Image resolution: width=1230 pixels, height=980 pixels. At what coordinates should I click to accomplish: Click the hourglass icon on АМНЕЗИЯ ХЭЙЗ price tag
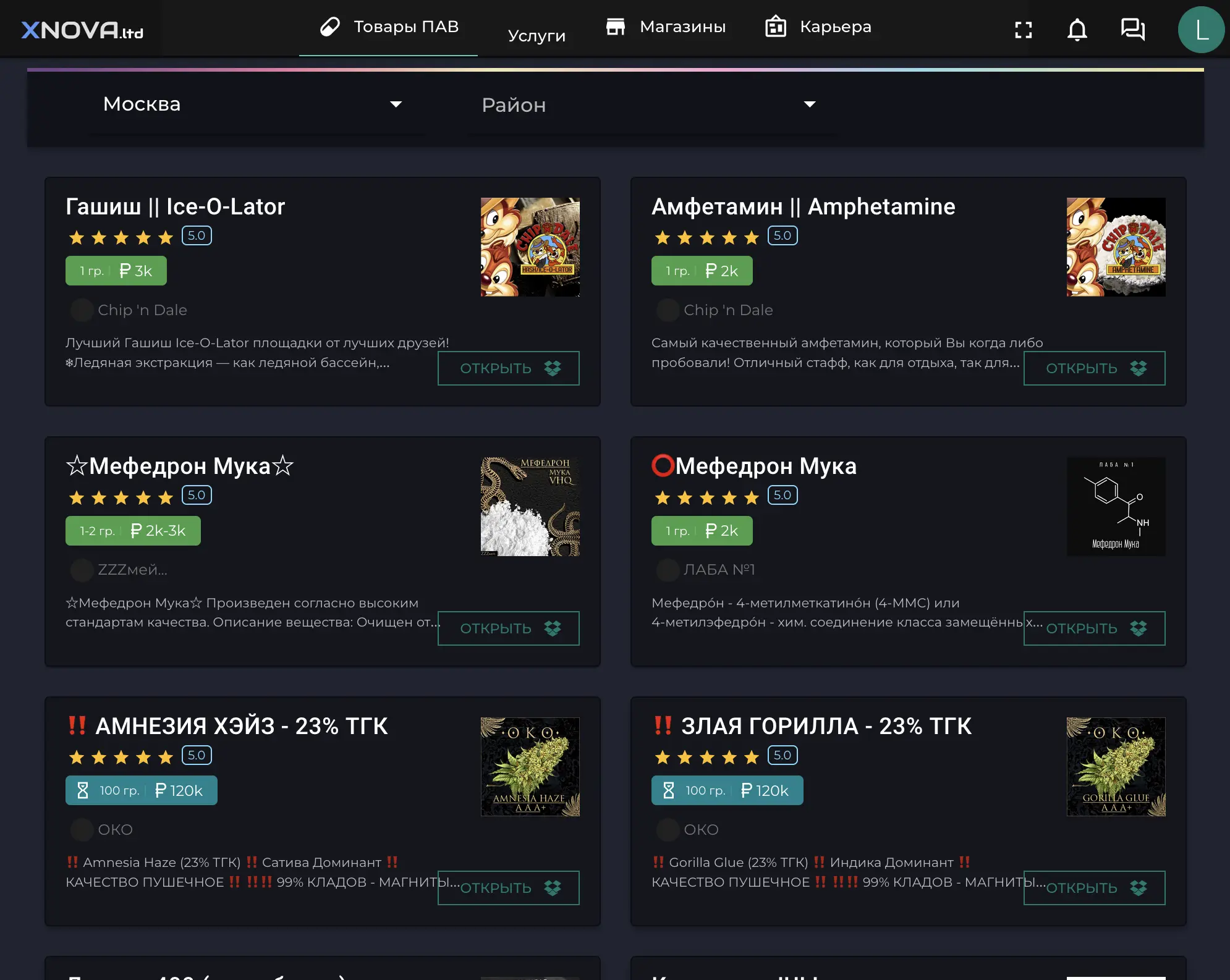[83, 790]
